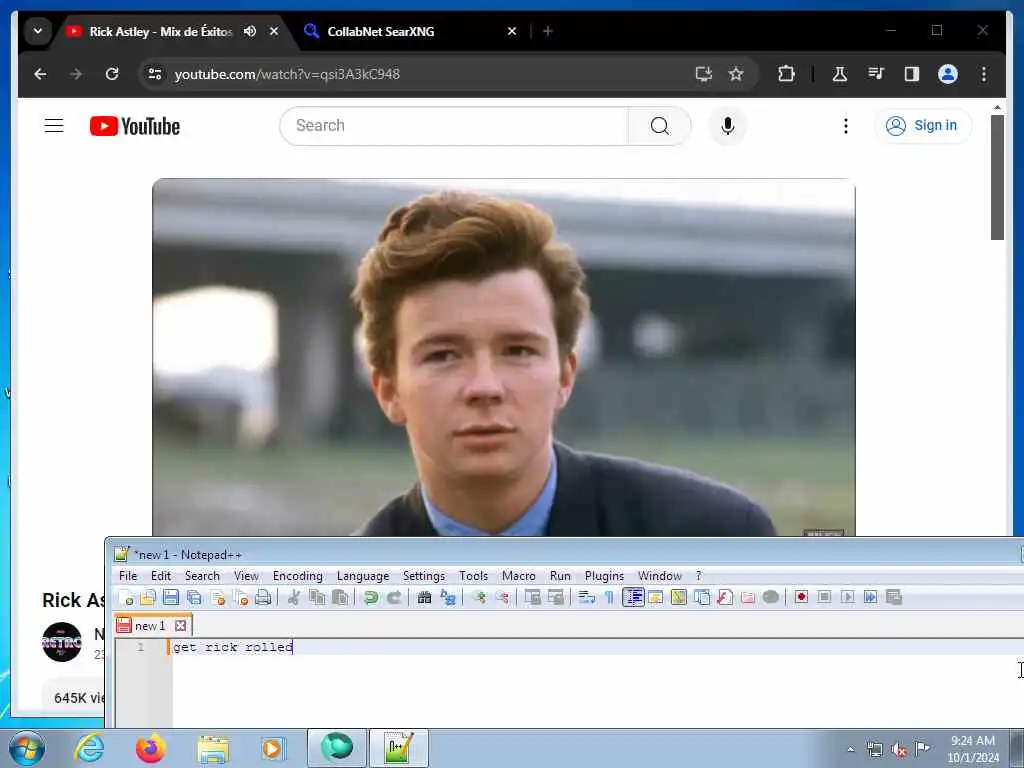Click the YouTube voice search microphone
The width and height of the screenshot is (1024, 768).
(x=728, y=125)
